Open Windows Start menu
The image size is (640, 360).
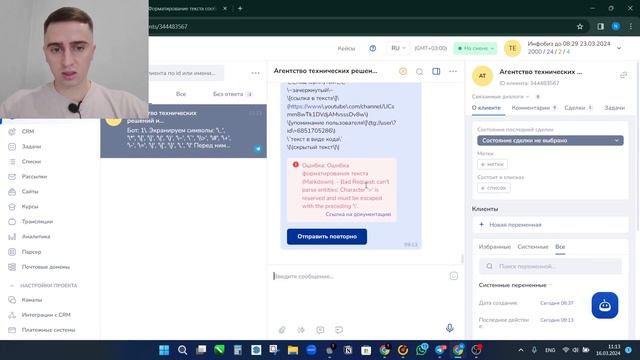[x=164, y=350]
